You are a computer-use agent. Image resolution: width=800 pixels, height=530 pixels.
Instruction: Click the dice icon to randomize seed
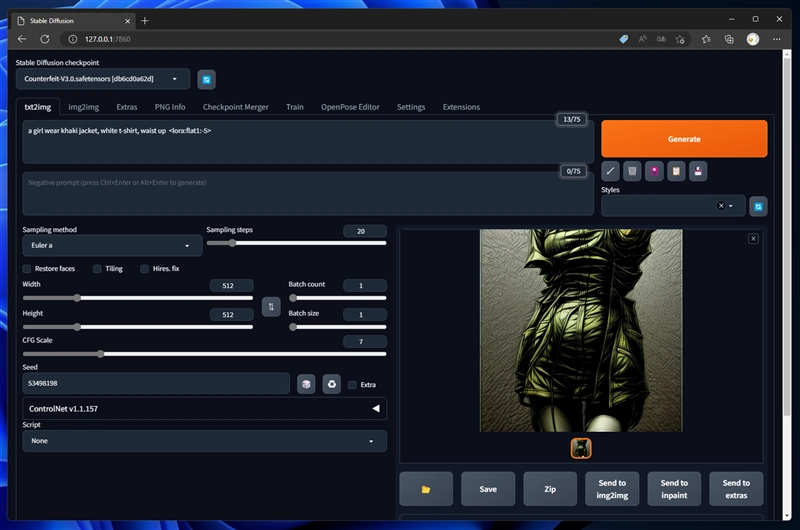coord(307,384)
